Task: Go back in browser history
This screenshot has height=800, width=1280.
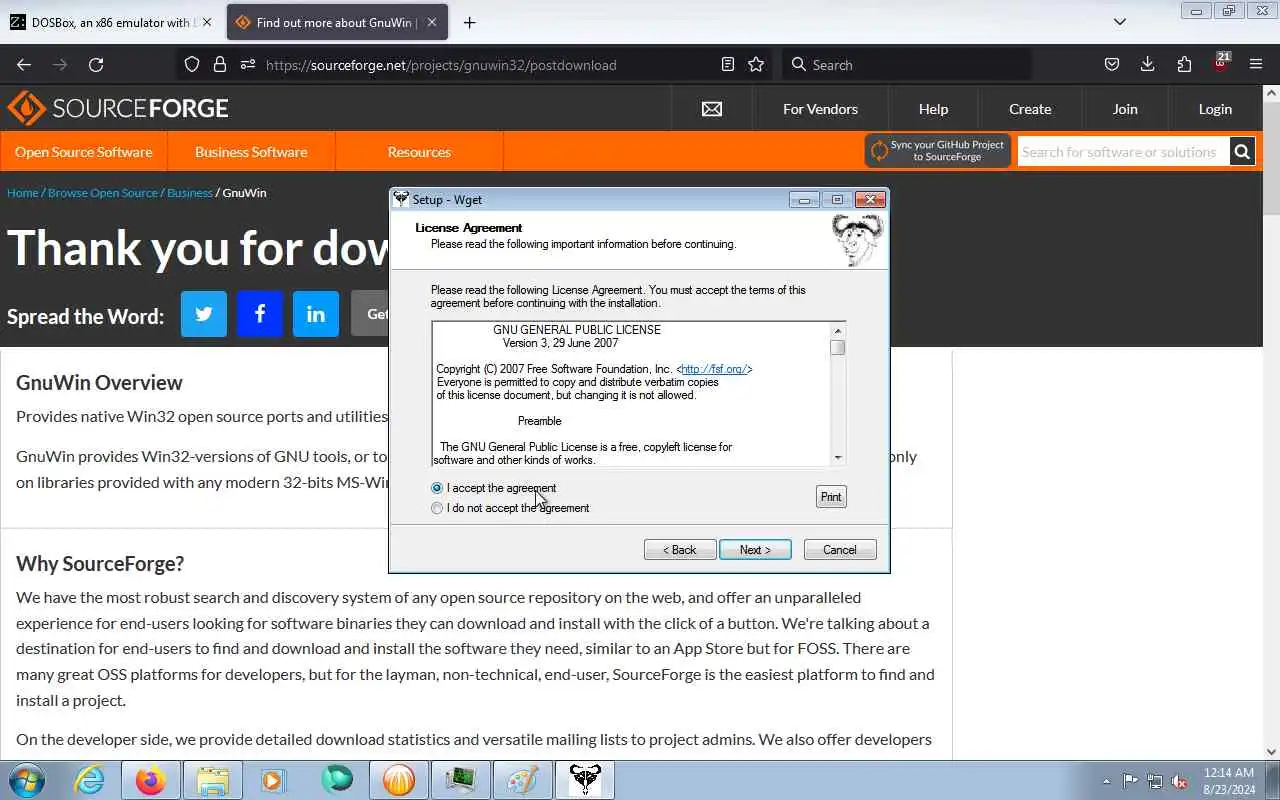Action: click(x=24, y=64)
